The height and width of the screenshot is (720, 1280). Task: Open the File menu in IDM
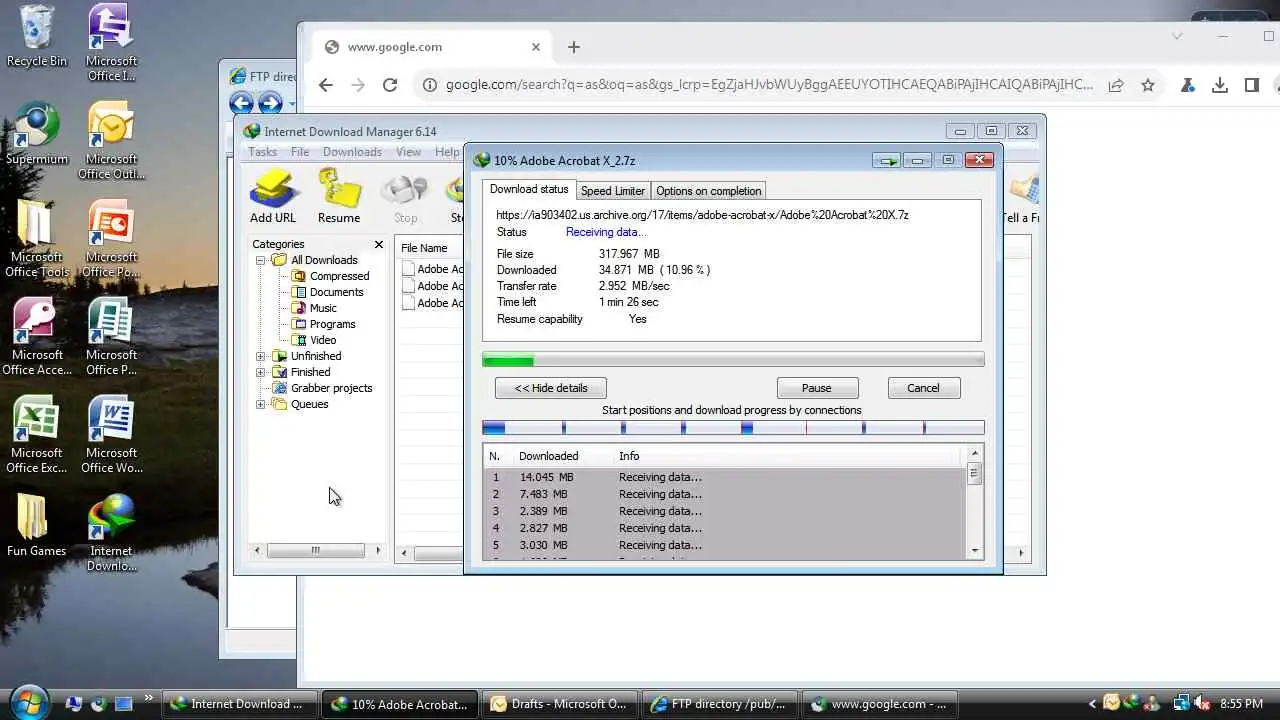(300, 152)
